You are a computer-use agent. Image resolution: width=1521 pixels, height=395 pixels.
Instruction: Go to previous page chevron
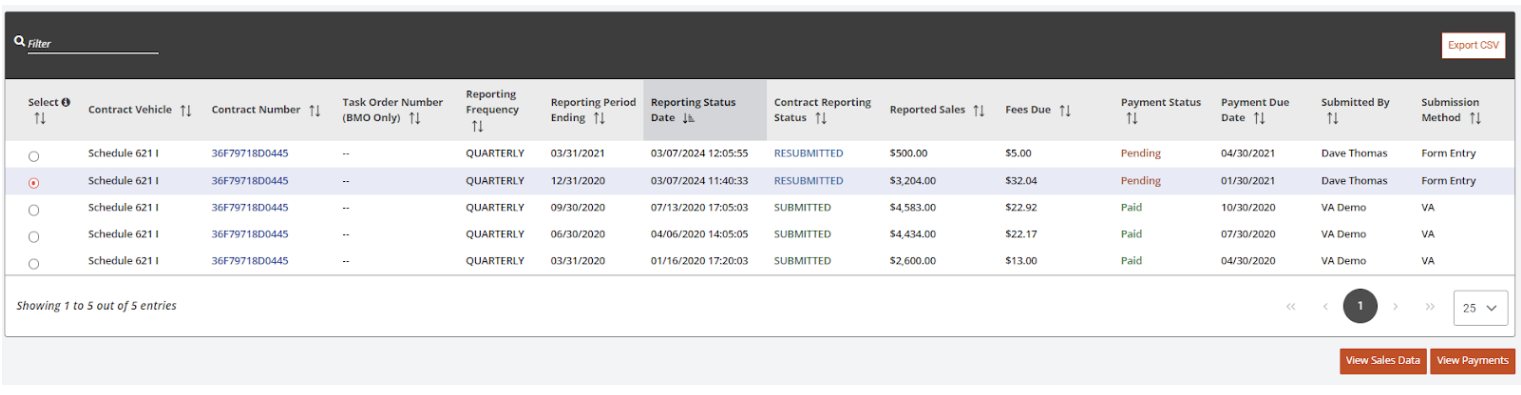click(1325, 307)
